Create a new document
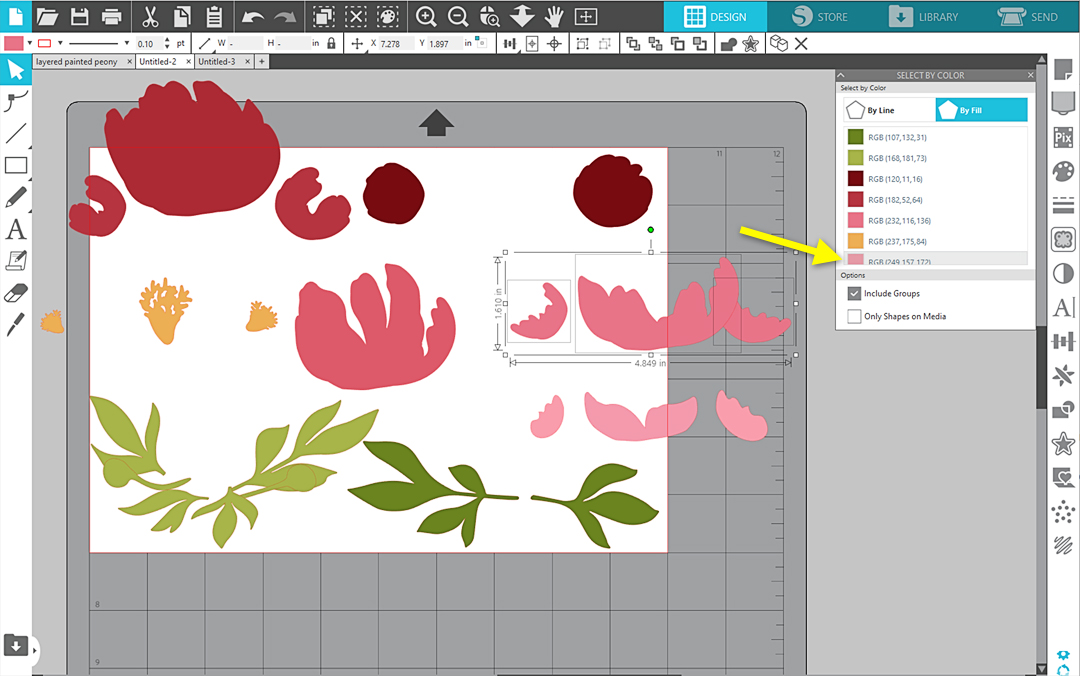 (15, 16)
